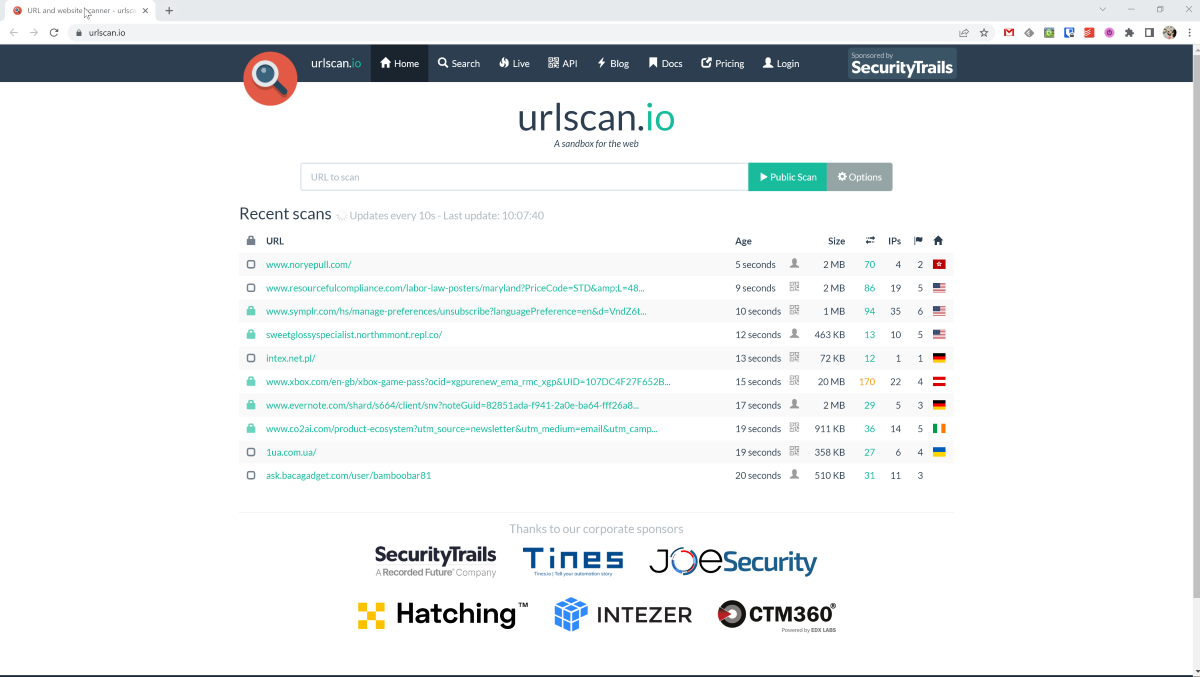Go to the Live page
The height and width of the screenshot is (677, 1200).
click(514, 63)
